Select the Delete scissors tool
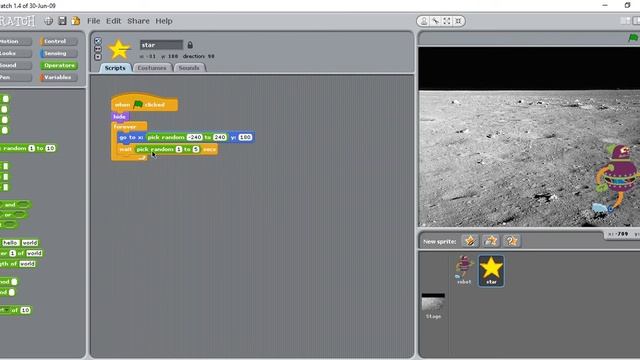640x360 pixels. pos(436,21)
